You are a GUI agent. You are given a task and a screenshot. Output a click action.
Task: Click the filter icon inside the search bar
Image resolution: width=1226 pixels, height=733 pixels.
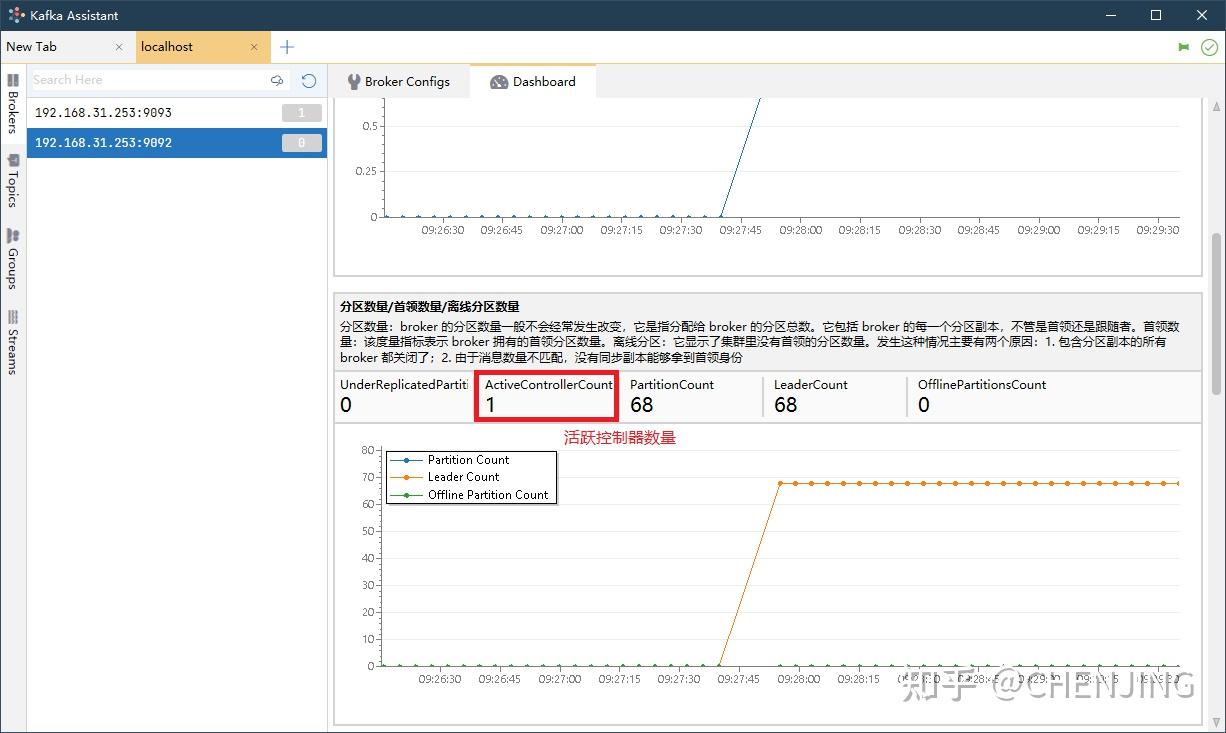click(277, 79)
